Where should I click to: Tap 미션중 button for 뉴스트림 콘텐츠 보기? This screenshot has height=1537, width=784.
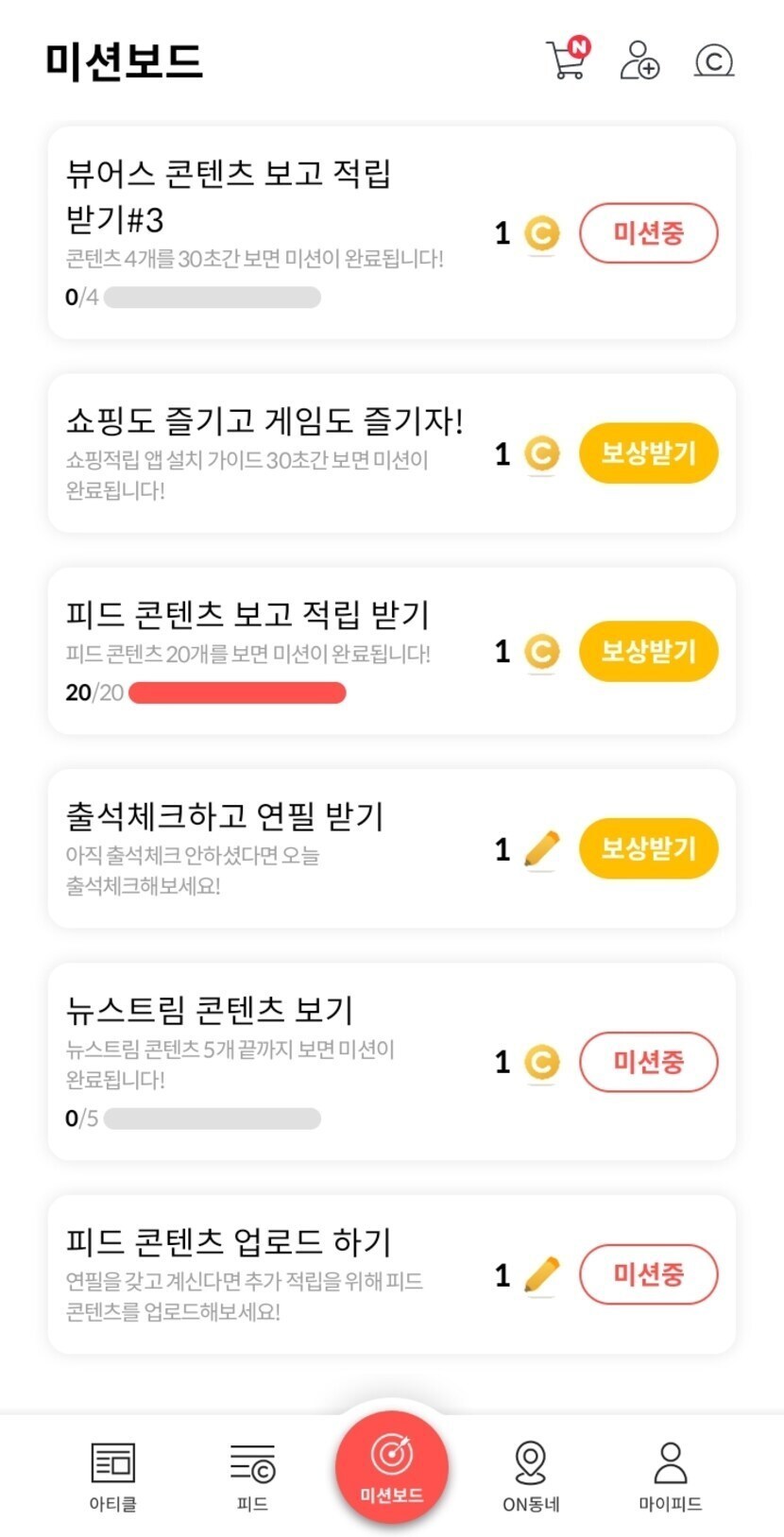pos(648,1062)
